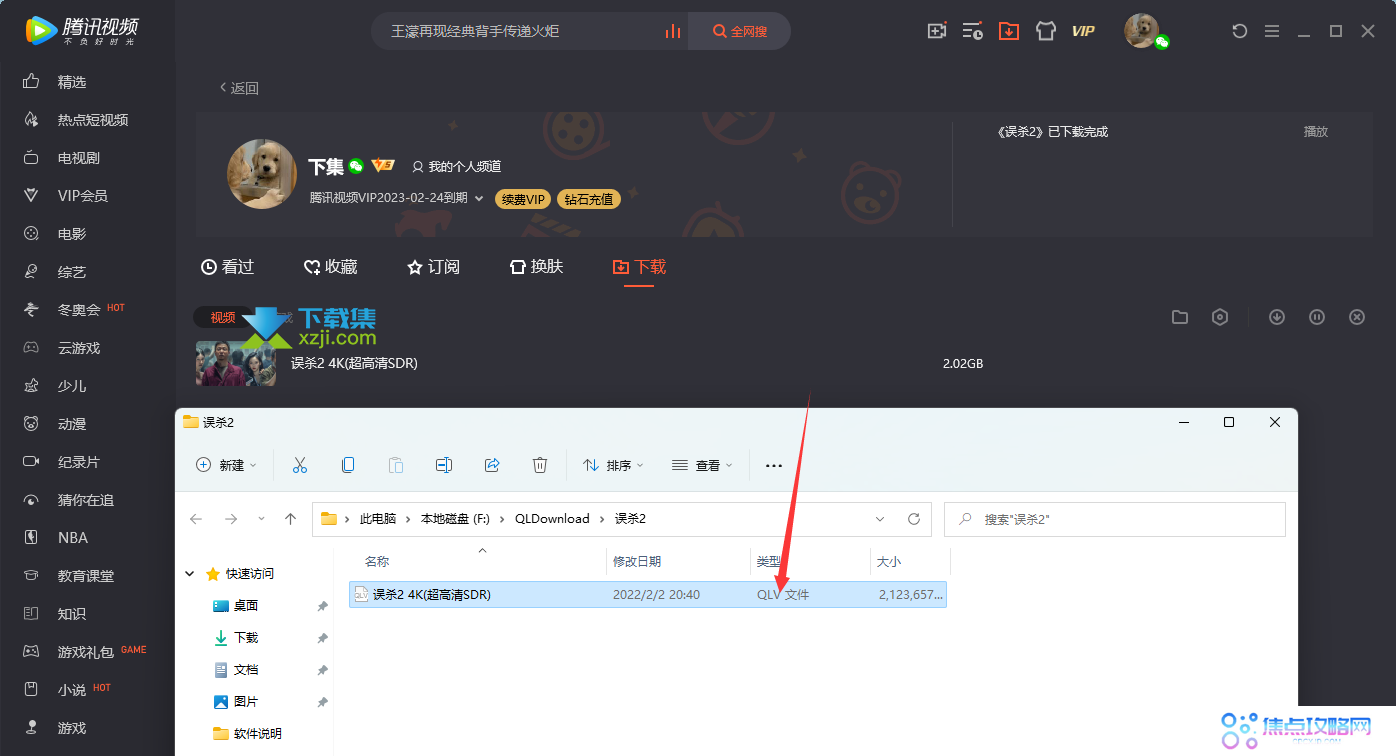Go back with the 返回 link
This screenshot has height=756, width=1396.
(x=239, y=88)
